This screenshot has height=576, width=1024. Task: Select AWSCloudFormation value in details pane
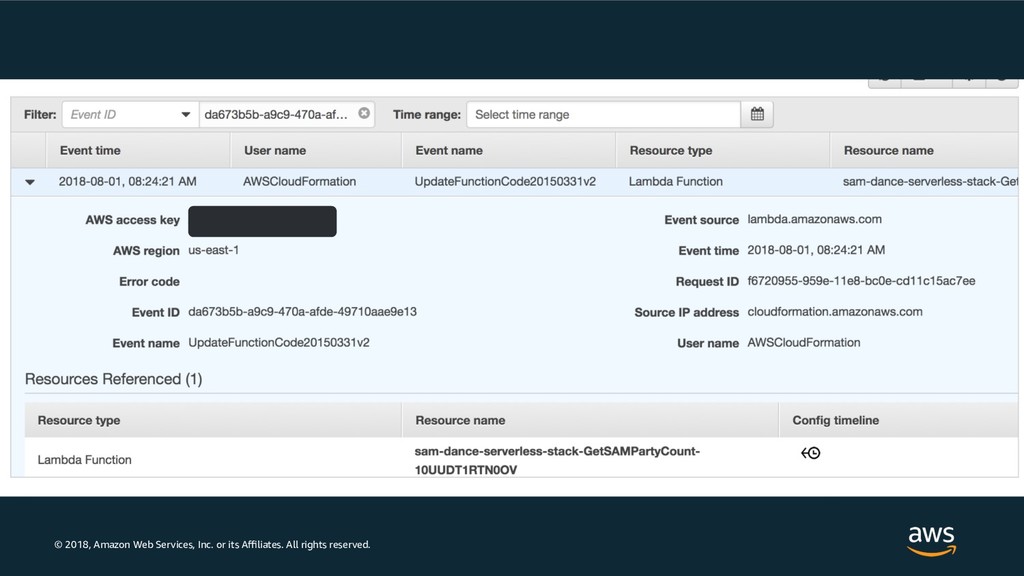(803, 342)
